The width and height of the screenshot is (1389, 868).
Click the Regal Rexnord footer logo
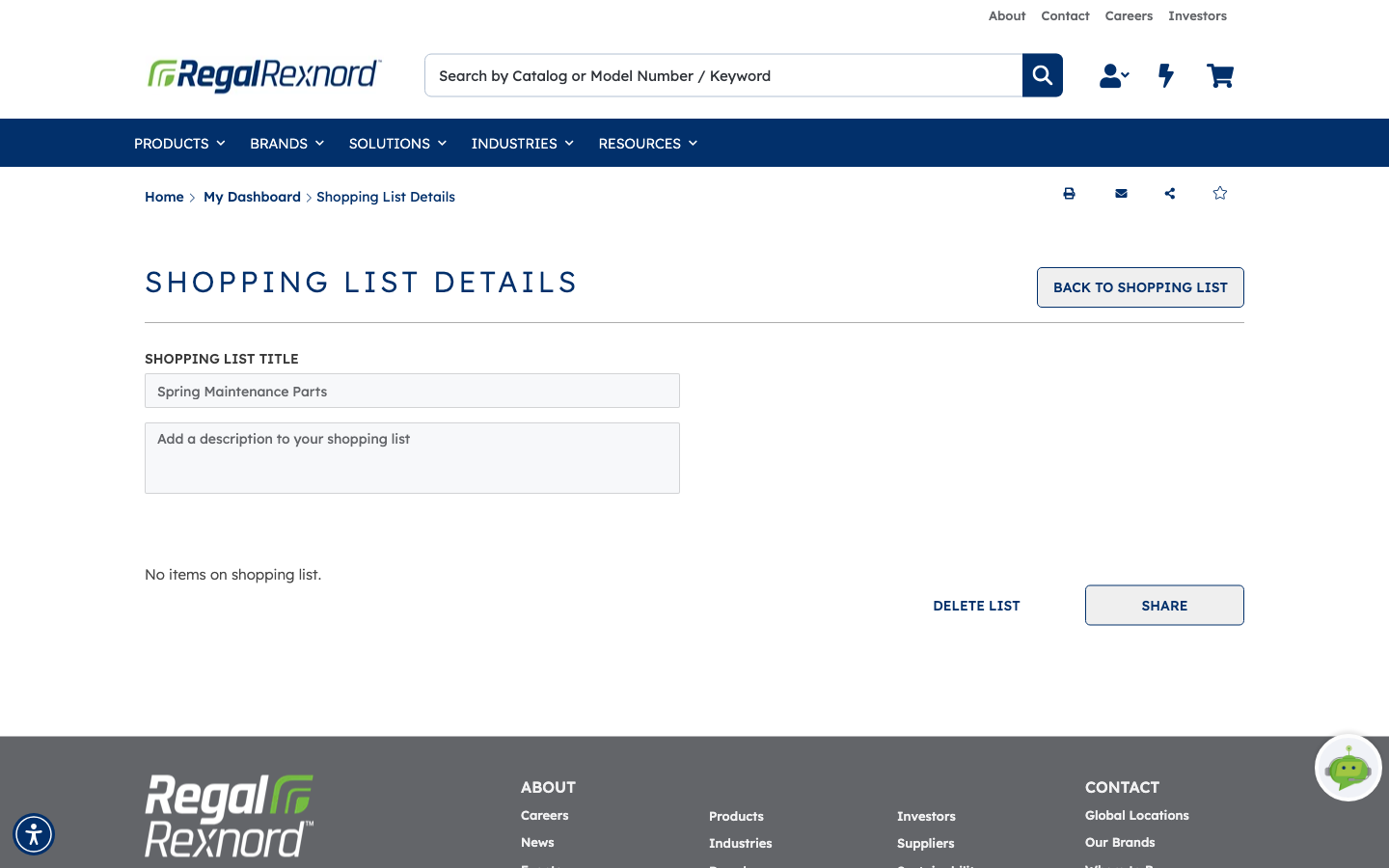pos(230,816)
